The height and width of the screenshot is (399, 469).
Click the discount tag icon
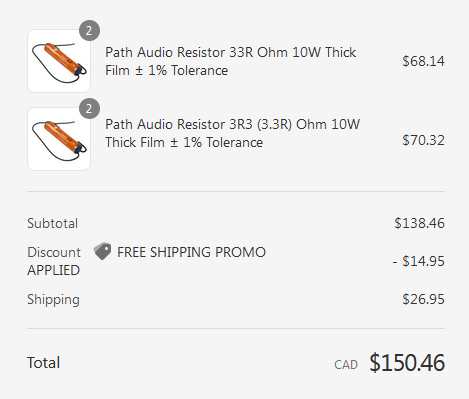point(102,251)
